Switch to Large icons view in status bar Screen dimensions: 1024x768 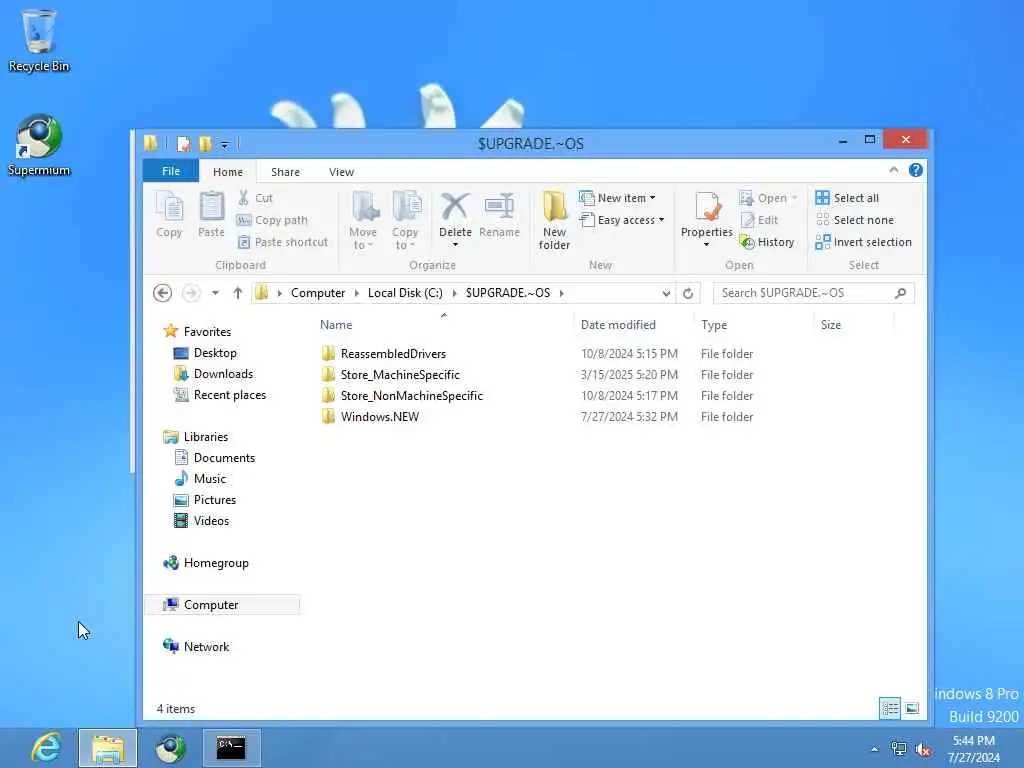[912, 709]
